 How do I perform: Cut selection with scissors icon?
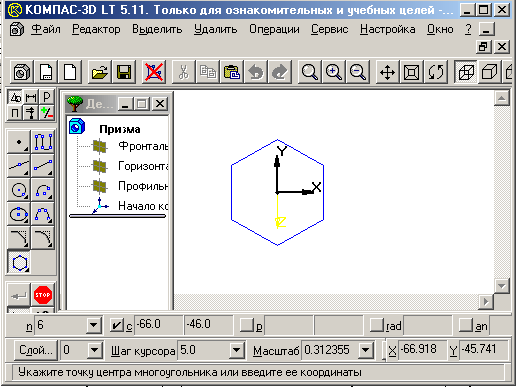click(183, 72)
